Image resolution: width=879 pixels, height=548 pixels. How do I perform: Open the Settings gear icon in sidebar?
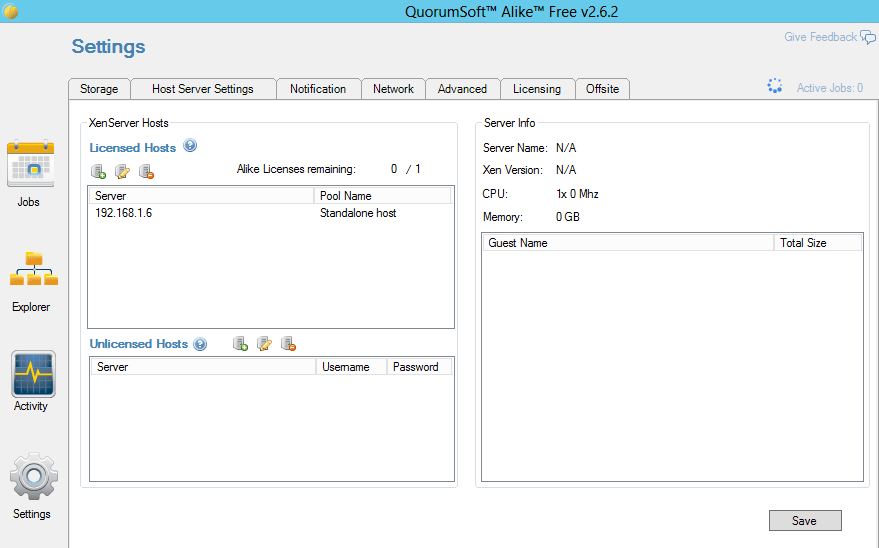click(x=34, y=476)
